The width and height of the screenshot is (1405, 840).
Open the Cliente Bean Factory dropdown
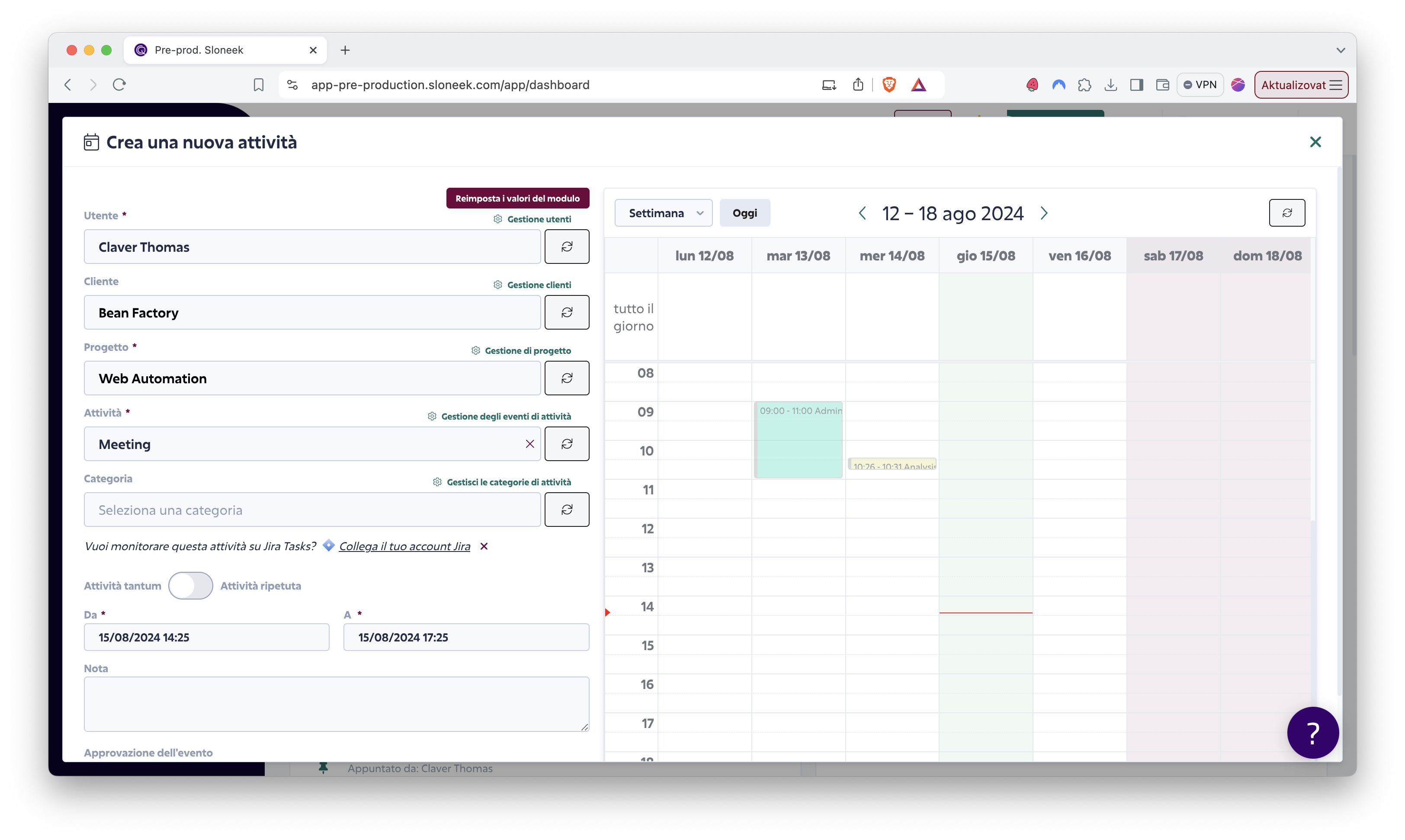point(312,312)
